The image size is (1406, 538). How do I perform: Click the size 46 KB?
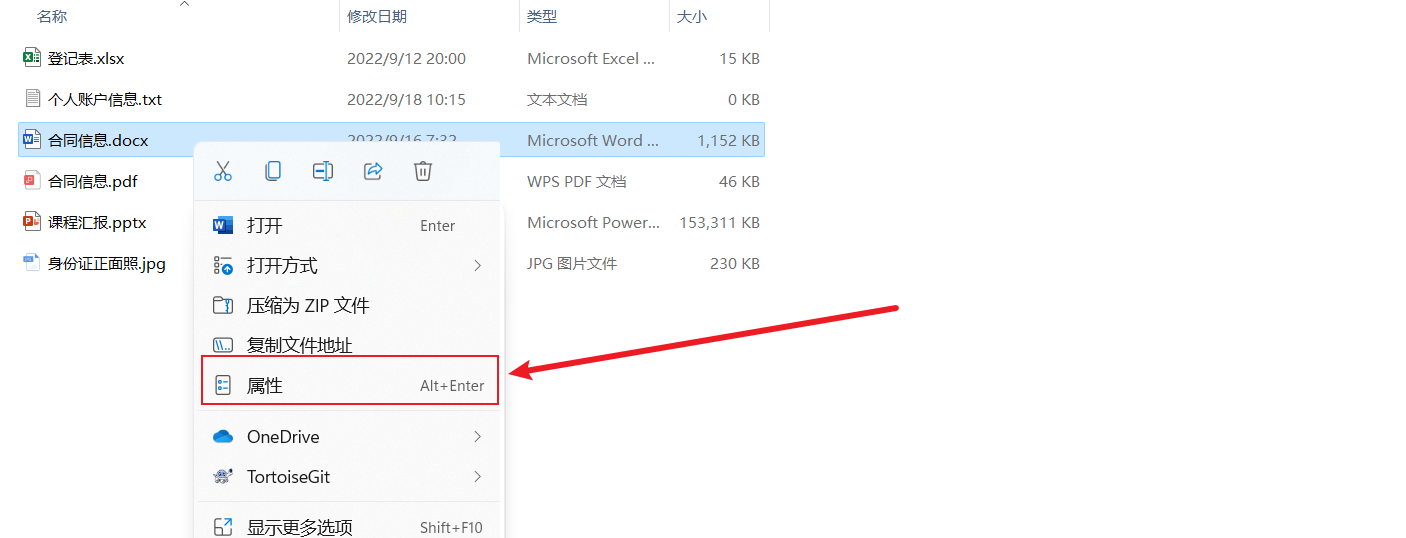click(740, 181)
